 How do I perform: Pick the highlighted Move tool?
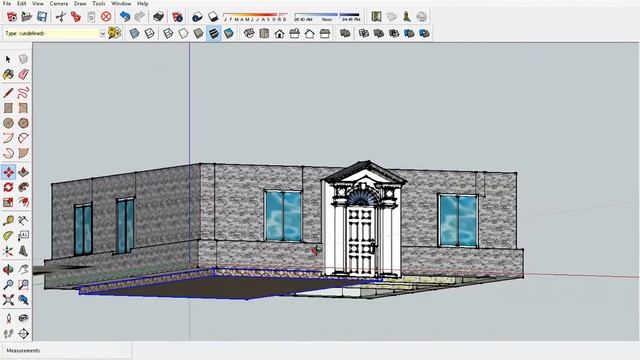pos(8,172)
